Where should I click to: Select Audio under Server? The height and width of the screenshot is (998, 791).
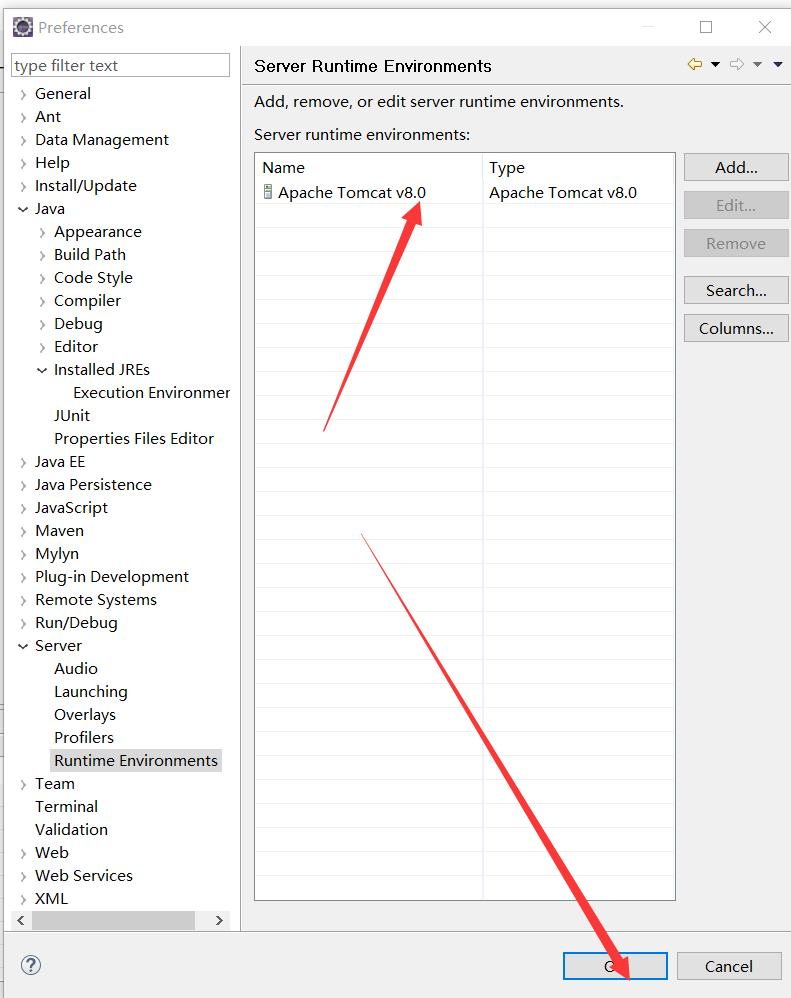click(76, 668)
